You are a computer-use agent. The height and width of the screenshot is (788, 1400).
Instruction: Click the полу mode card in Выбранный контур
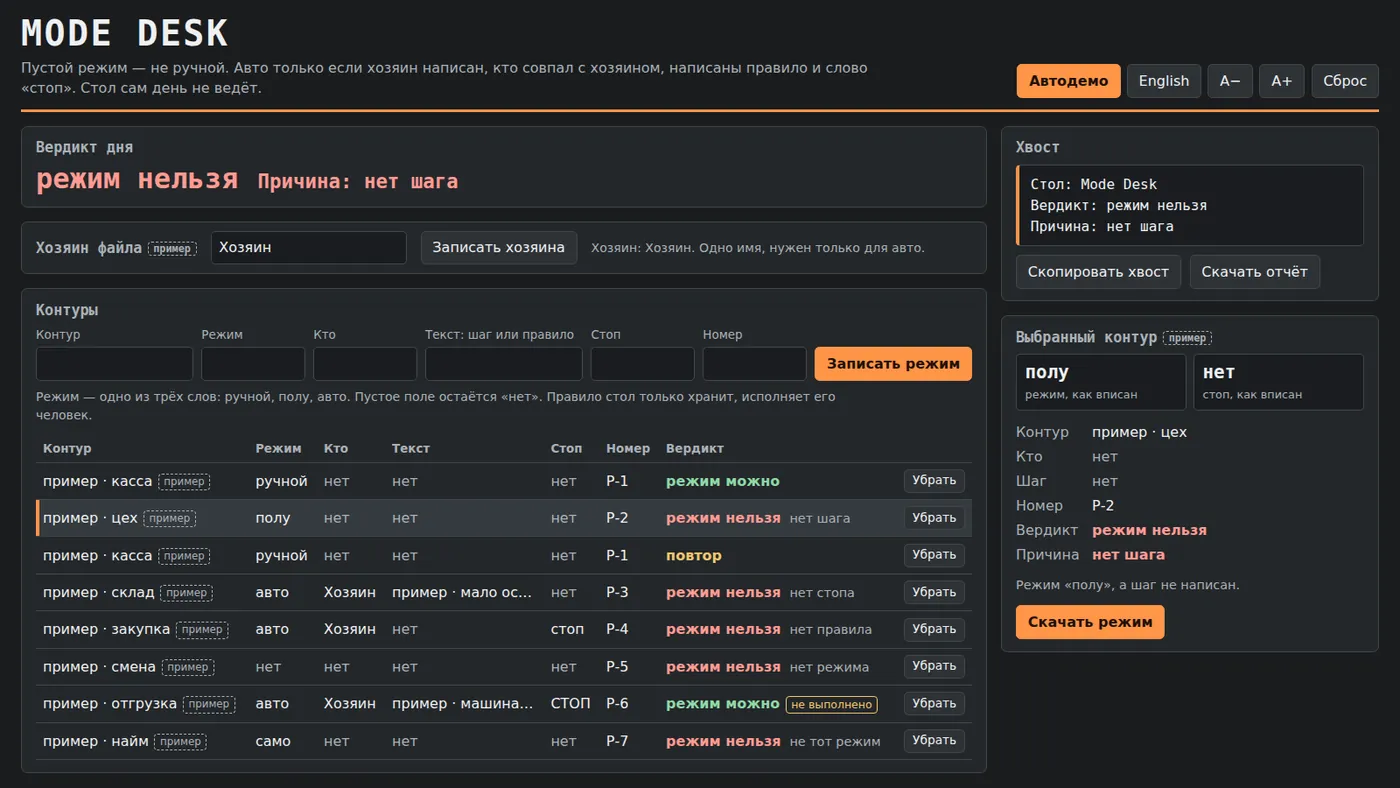click(x=1101, y=382)
